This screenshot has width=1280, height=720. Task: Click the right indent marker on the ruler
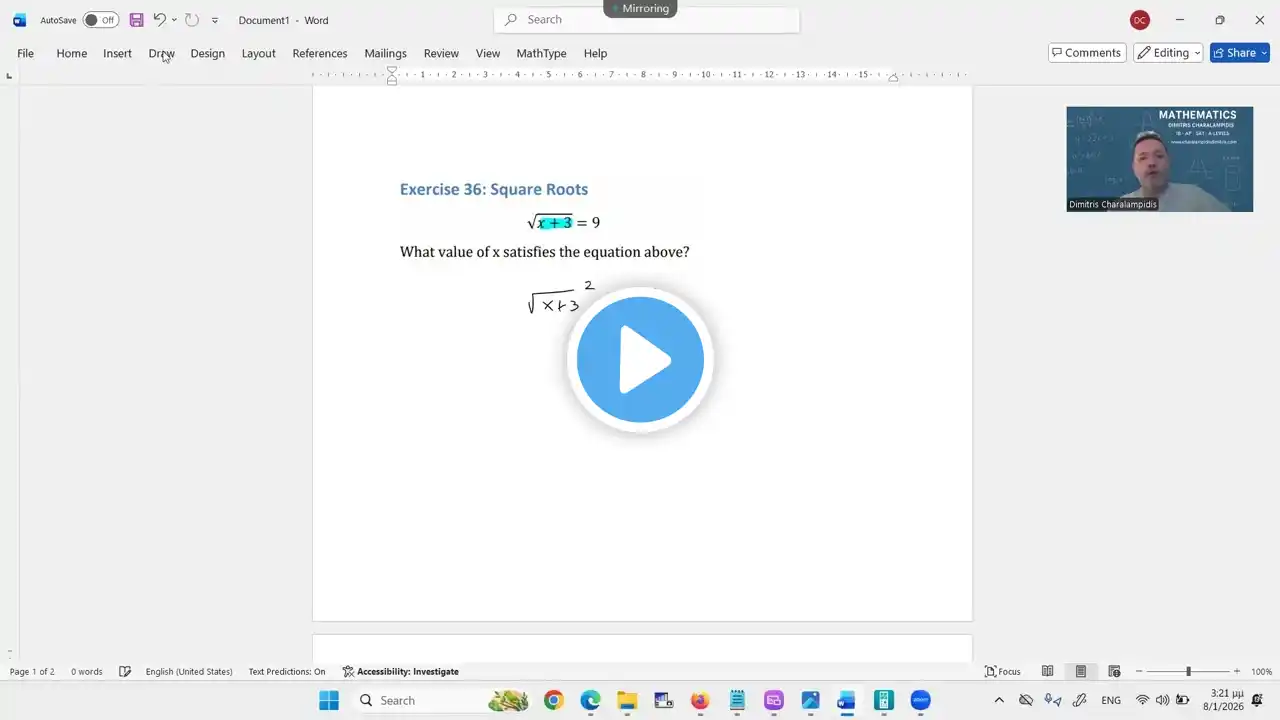[893, 78]
